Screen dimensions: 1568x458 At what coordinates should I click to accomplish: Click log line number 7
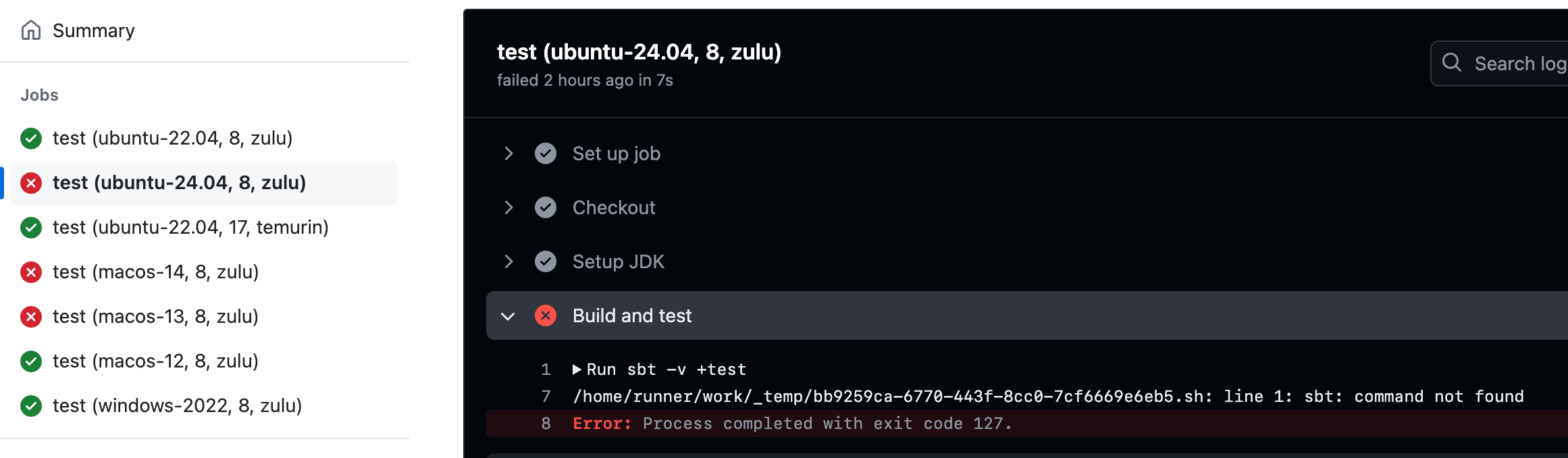[546, 397]
